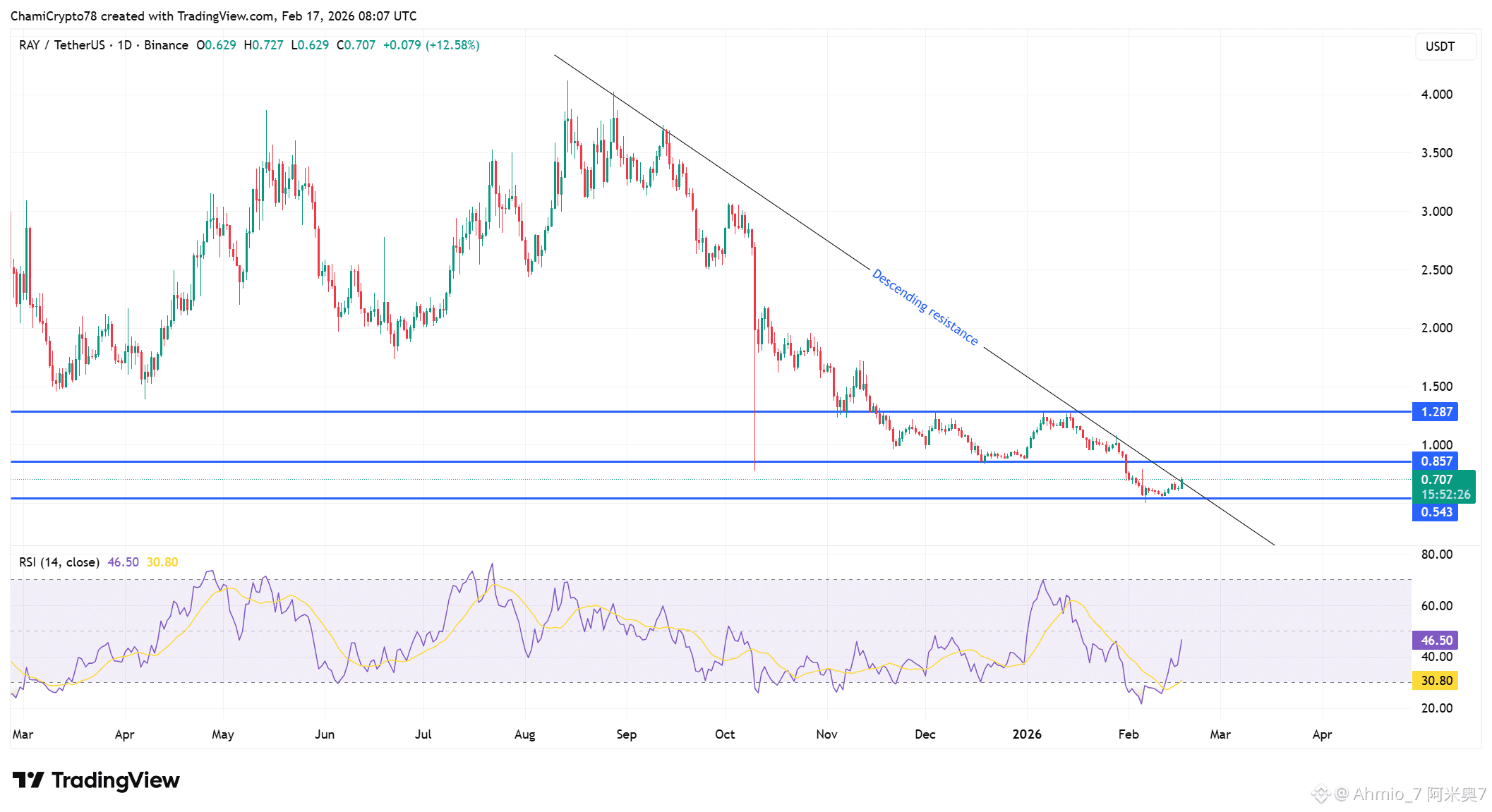1492x812 pixels.
Task: Select the 2026 label on the timeline
Action: click(x=1028, y=734)
